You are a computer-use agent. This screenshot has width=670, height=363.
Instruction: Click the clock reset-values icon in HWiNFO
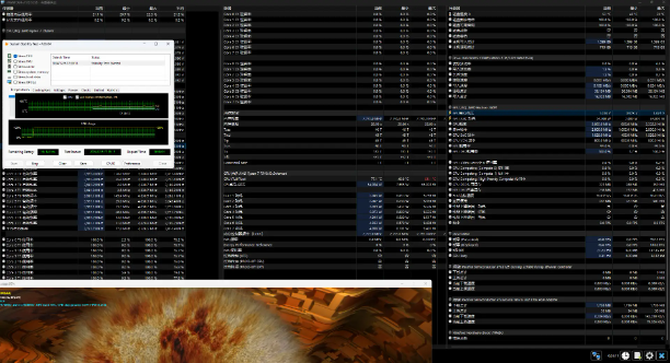click(x=626, y=356)
